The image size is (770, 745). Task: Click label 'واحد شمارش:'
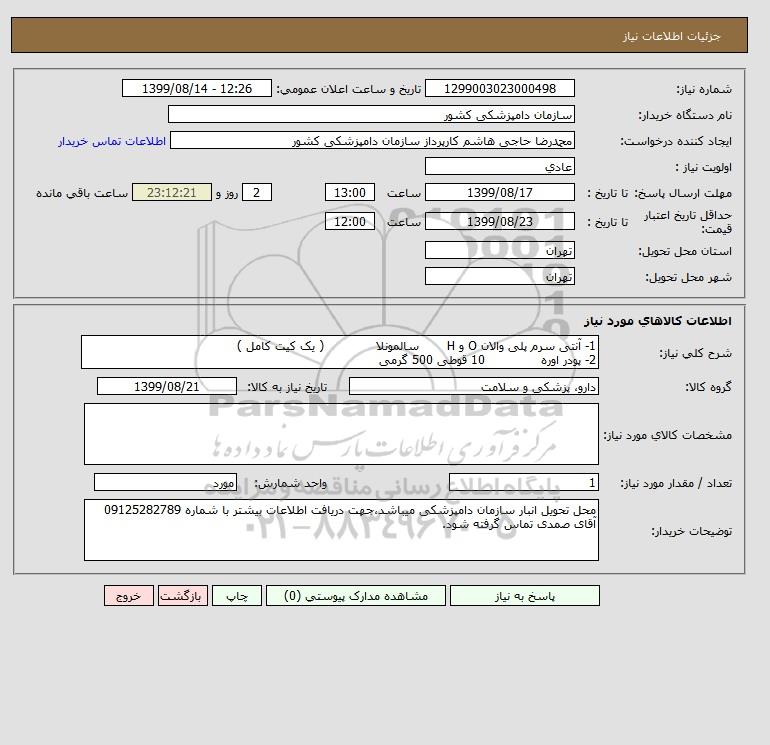pos(291,484)
